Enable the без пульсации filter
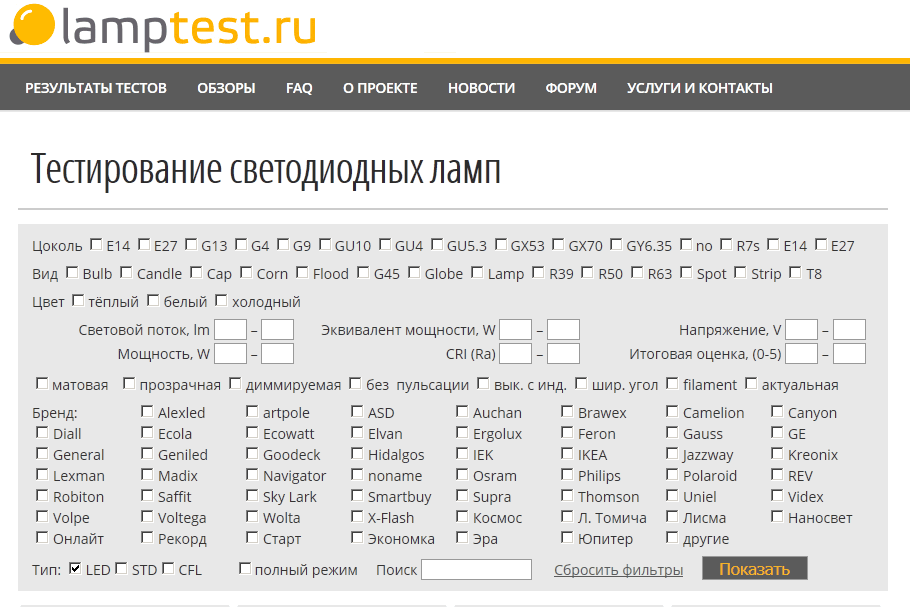Viewport: 910px width, 607px height. [355, 383]
